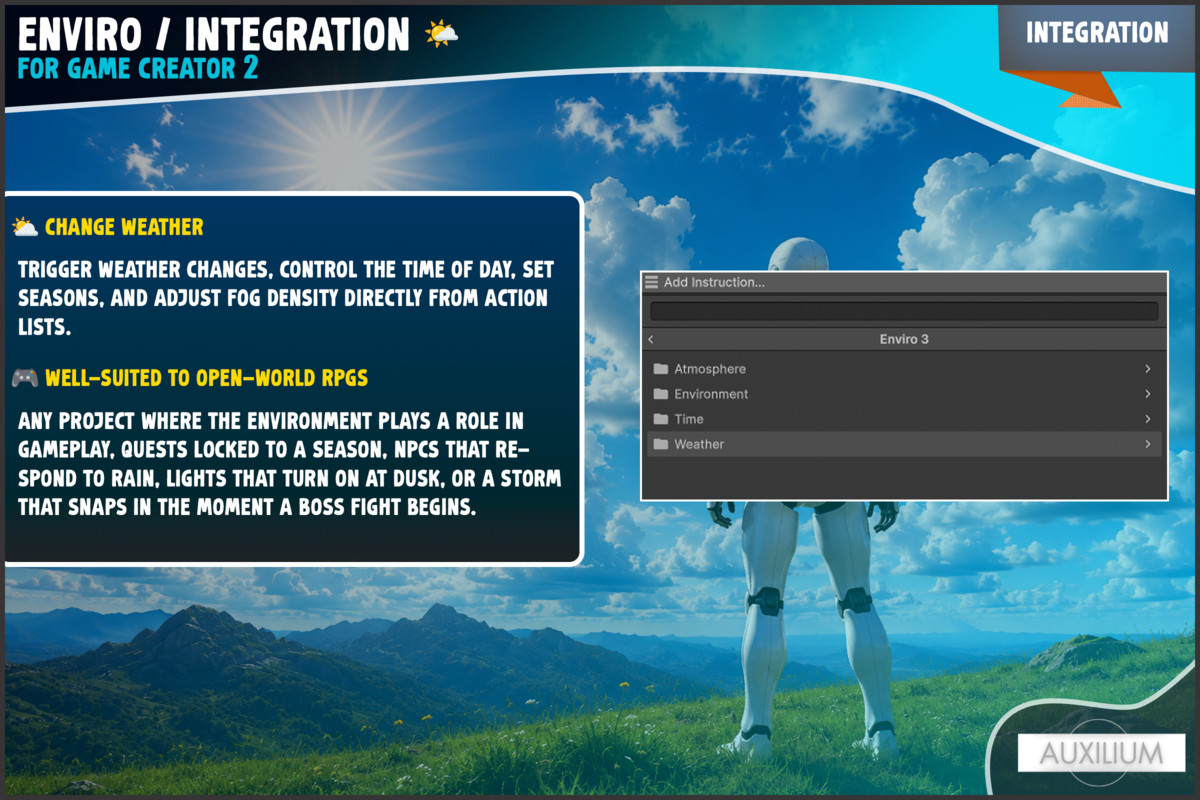
Task: Click the hamburger icon beside Add Instruction
Action: click(652, 282)
